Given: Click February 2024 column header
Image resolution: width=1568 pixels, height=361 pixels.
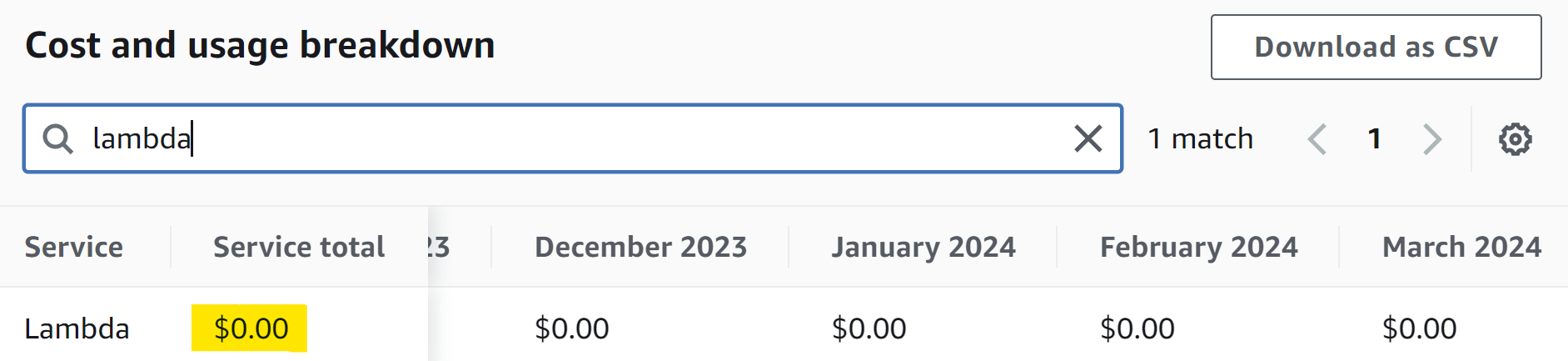Looking at the screenshot, I should pos(1198,247).
